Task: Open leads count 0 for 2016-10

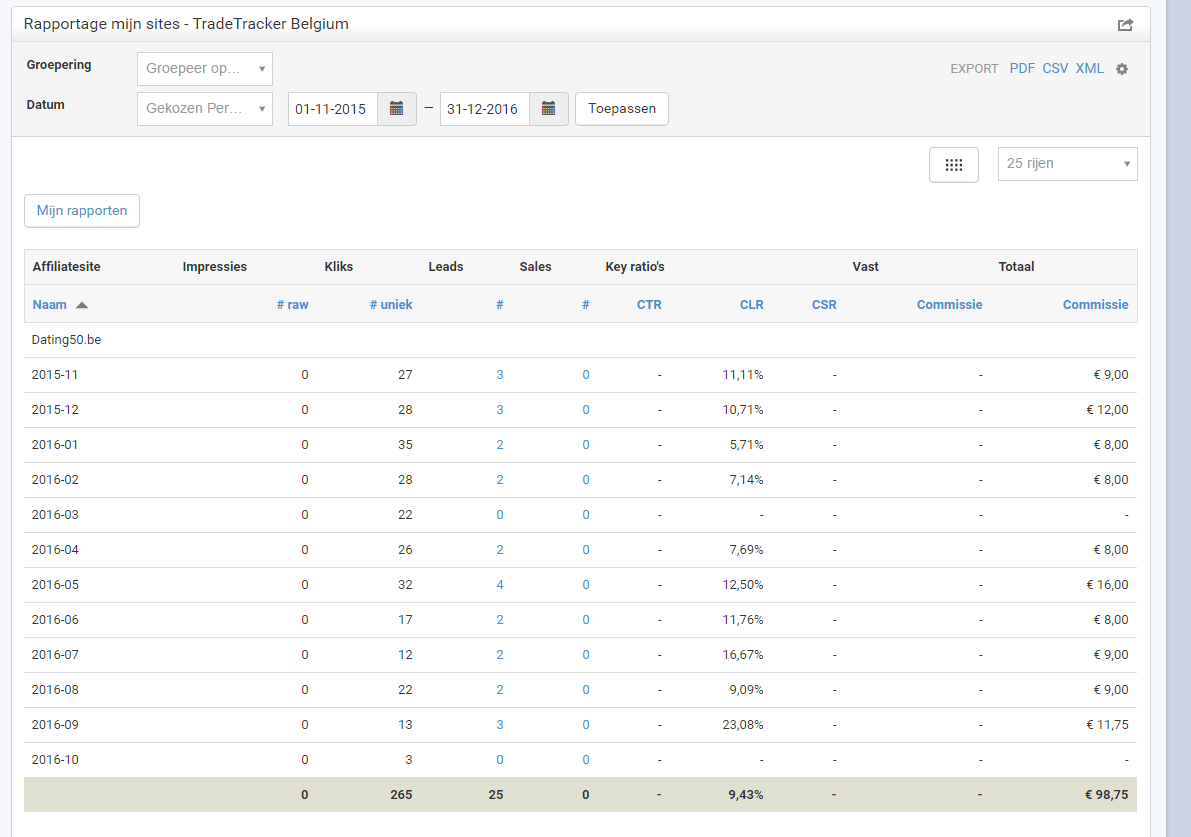Action: coord(500,759)
